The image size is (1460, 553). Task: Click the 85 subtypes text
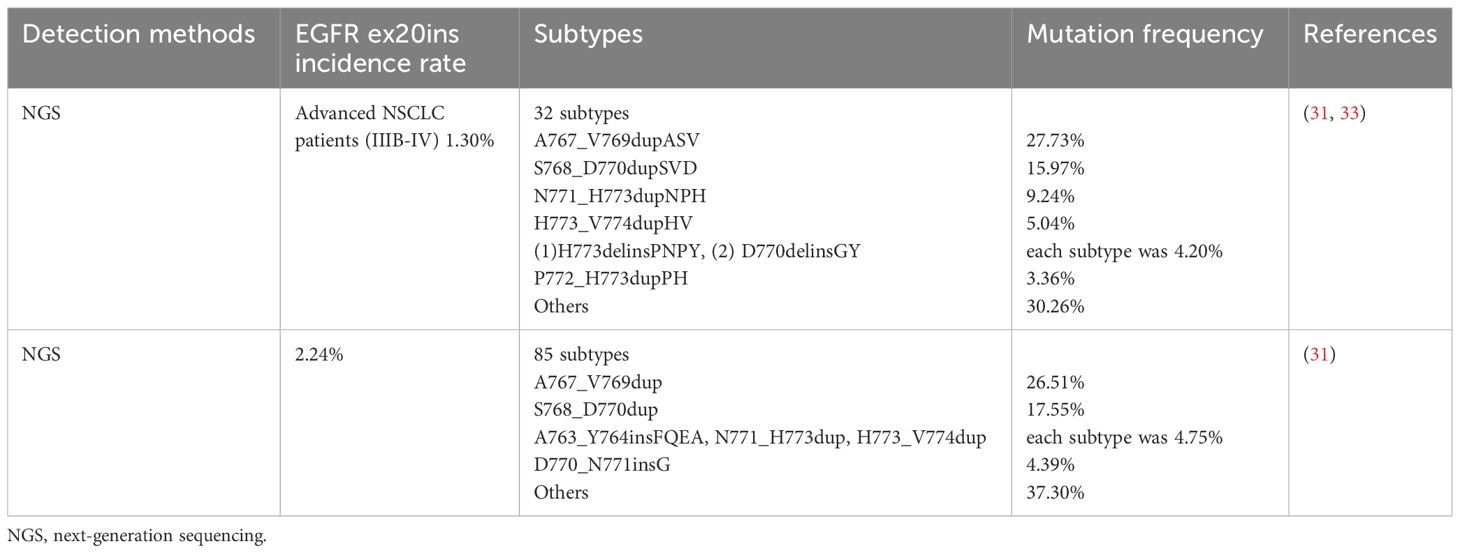(x=580, y=356)
